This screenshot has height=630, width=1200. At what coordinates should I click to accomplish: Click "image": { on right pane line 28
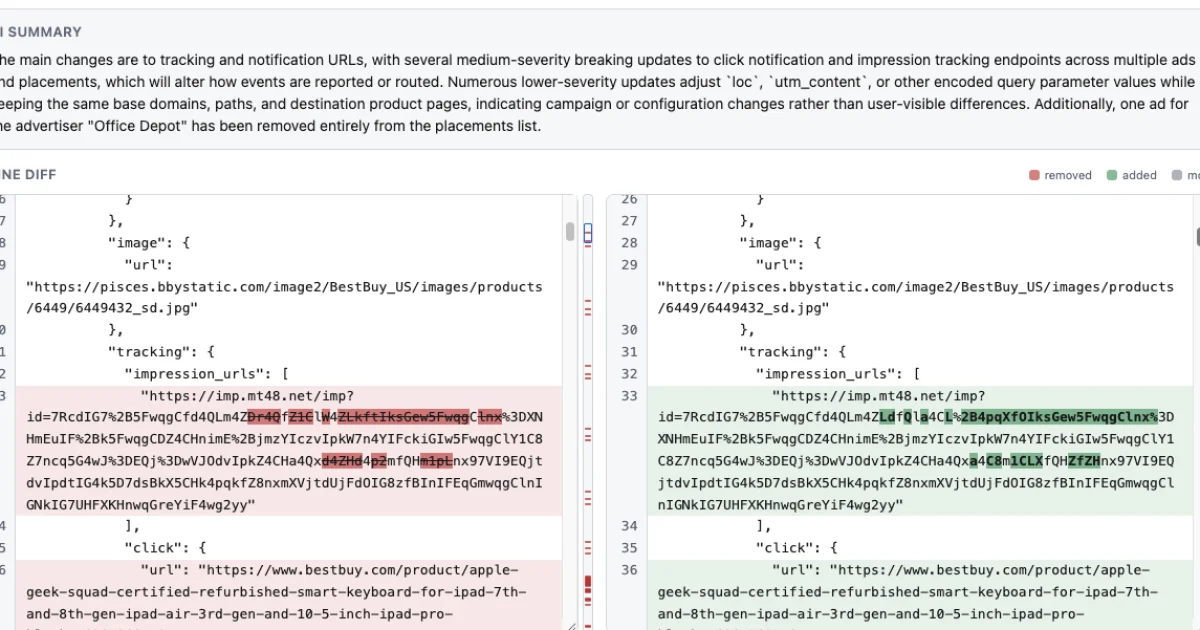[x=780, y=242]
